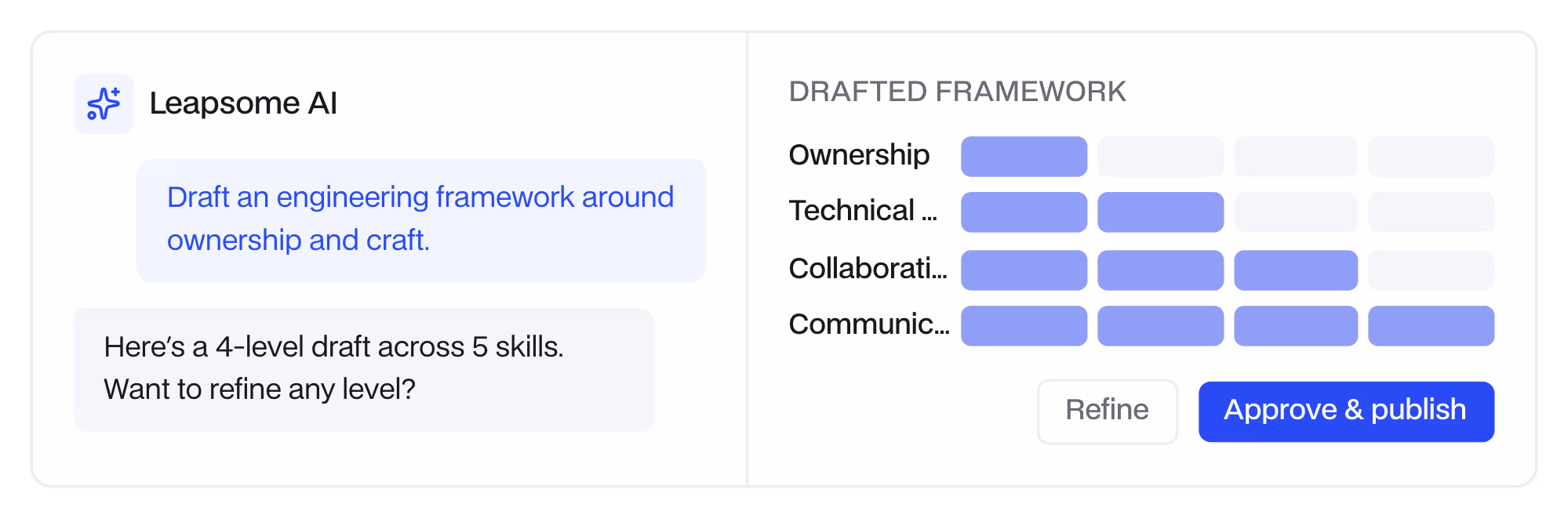Select the Communication row's first block

point(1024,326)
